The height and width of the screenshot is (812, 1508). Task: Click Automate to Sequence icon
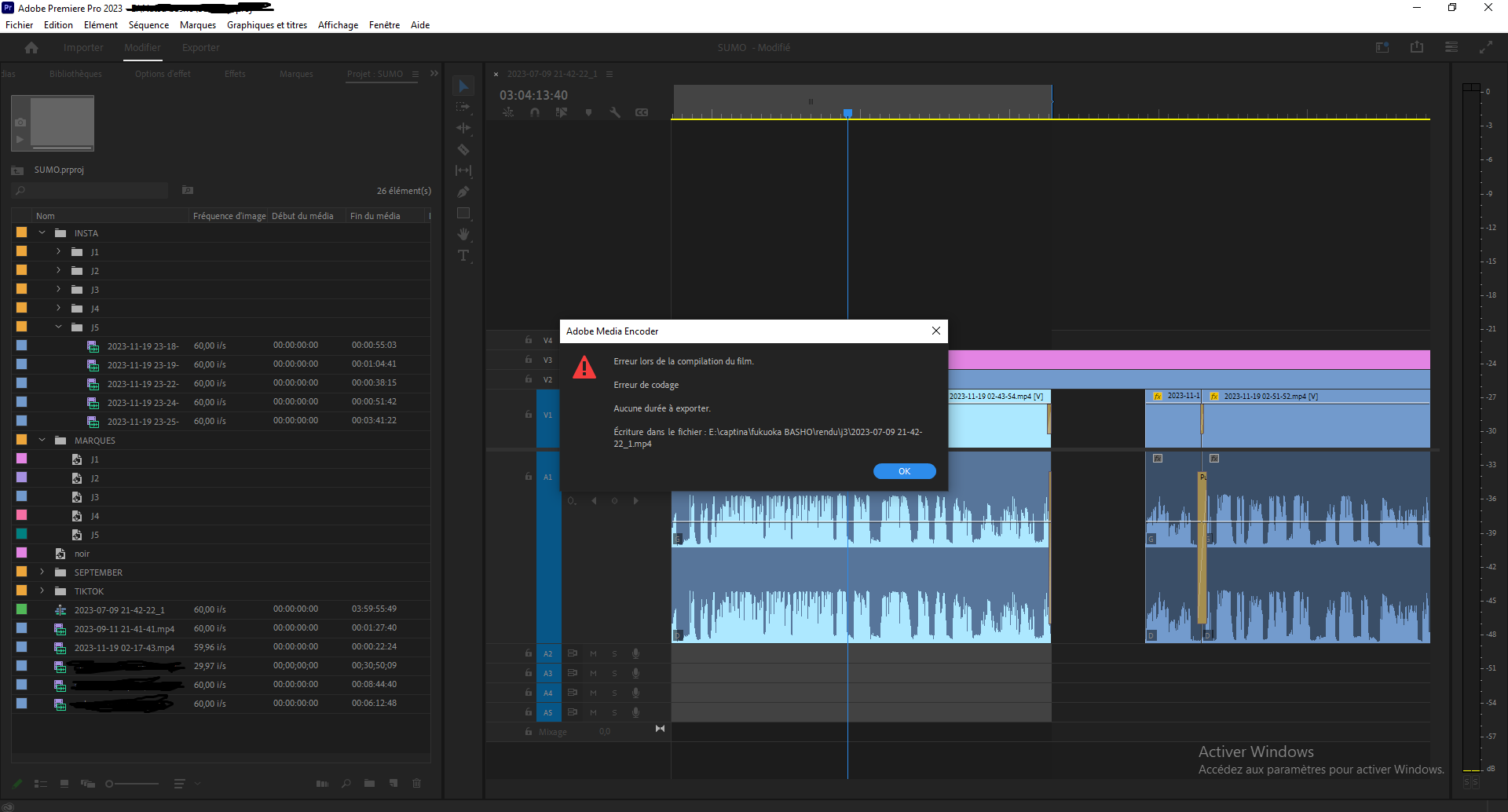[x=322, y=784]
